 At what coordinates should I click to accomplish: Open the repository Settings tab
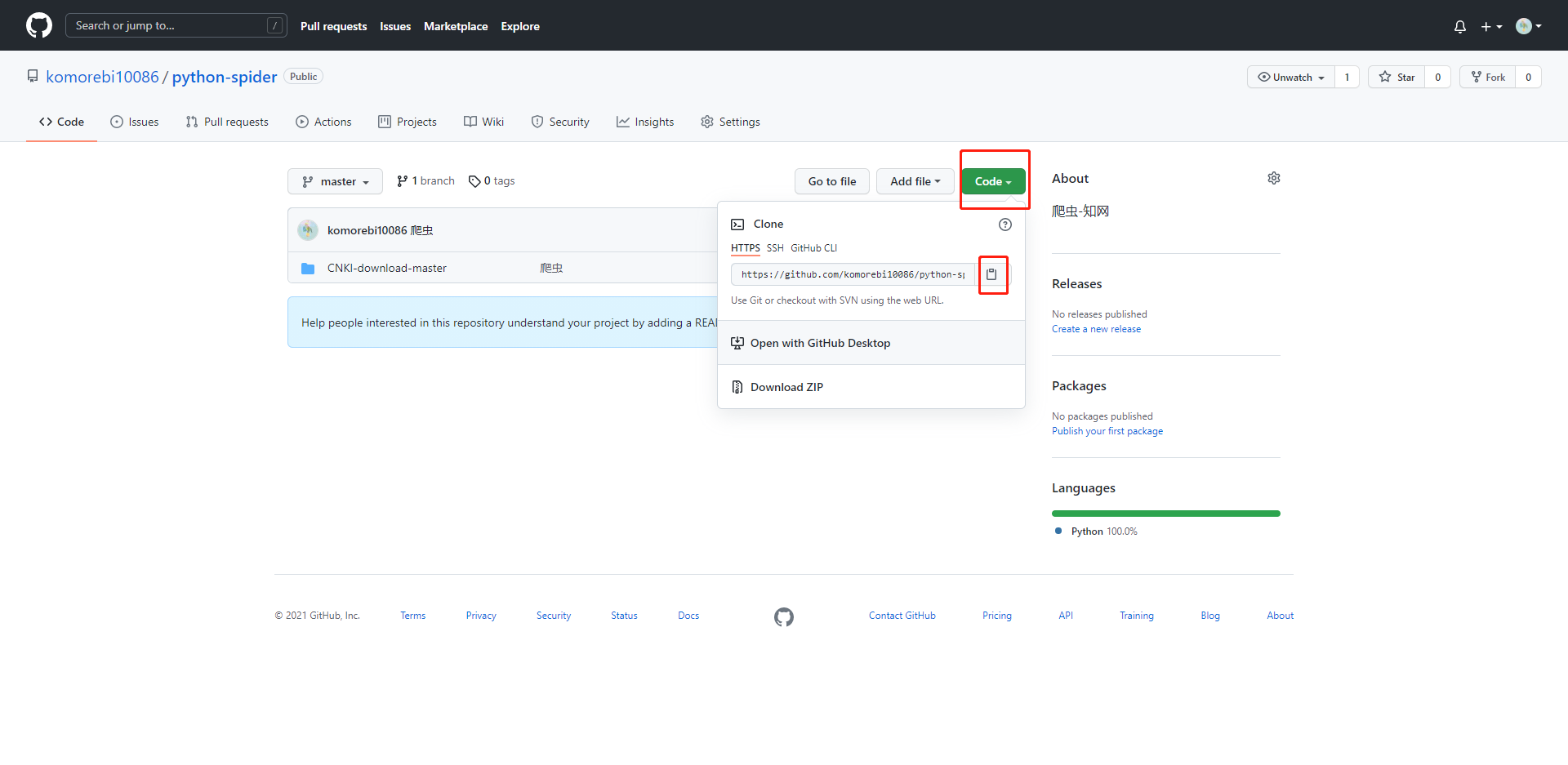pyautogui.click(x=730, y=122)
